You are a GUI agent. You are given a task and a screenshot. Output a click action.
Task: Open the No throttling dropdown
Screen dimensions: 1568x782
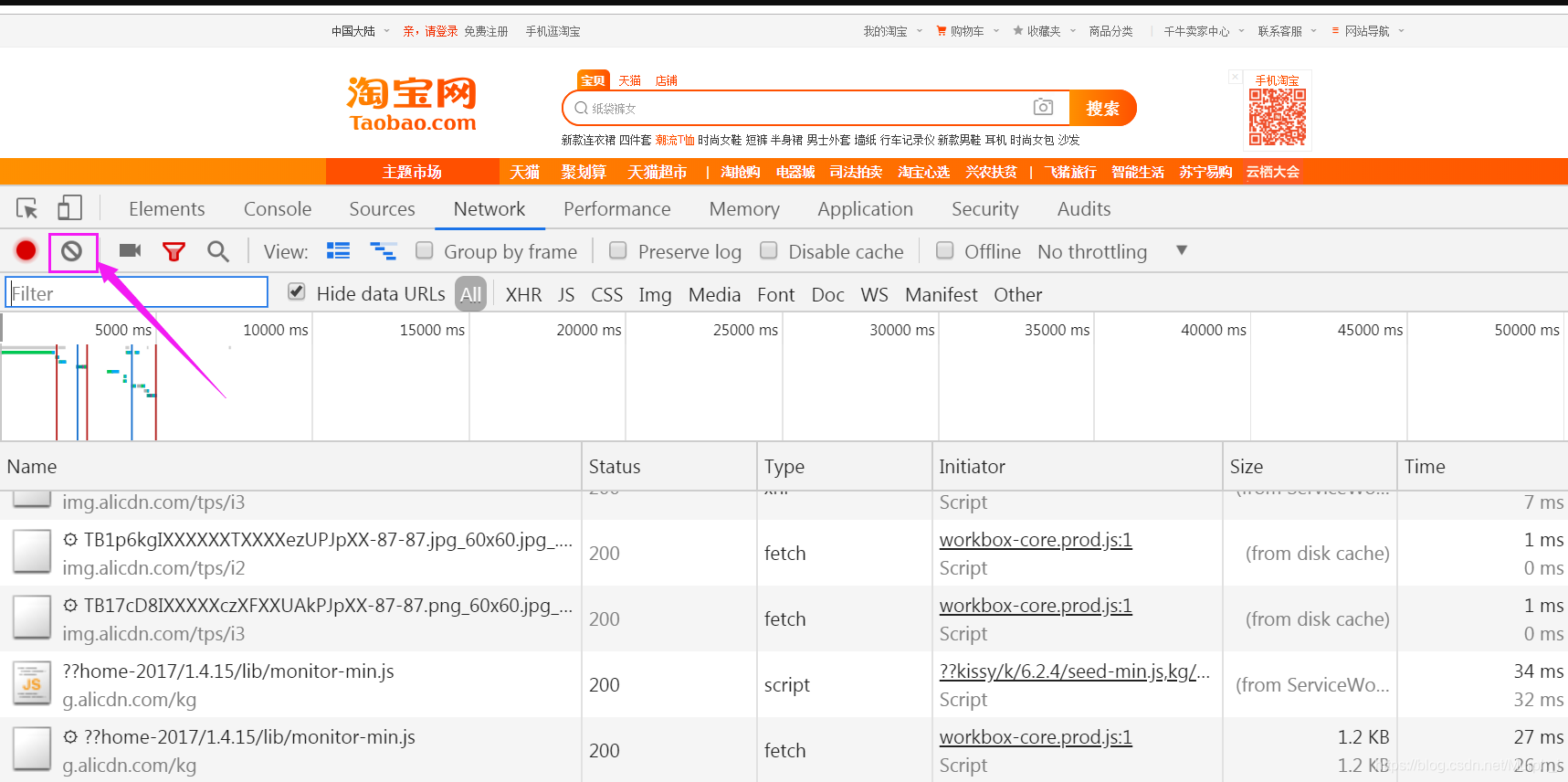(1112, 251)
